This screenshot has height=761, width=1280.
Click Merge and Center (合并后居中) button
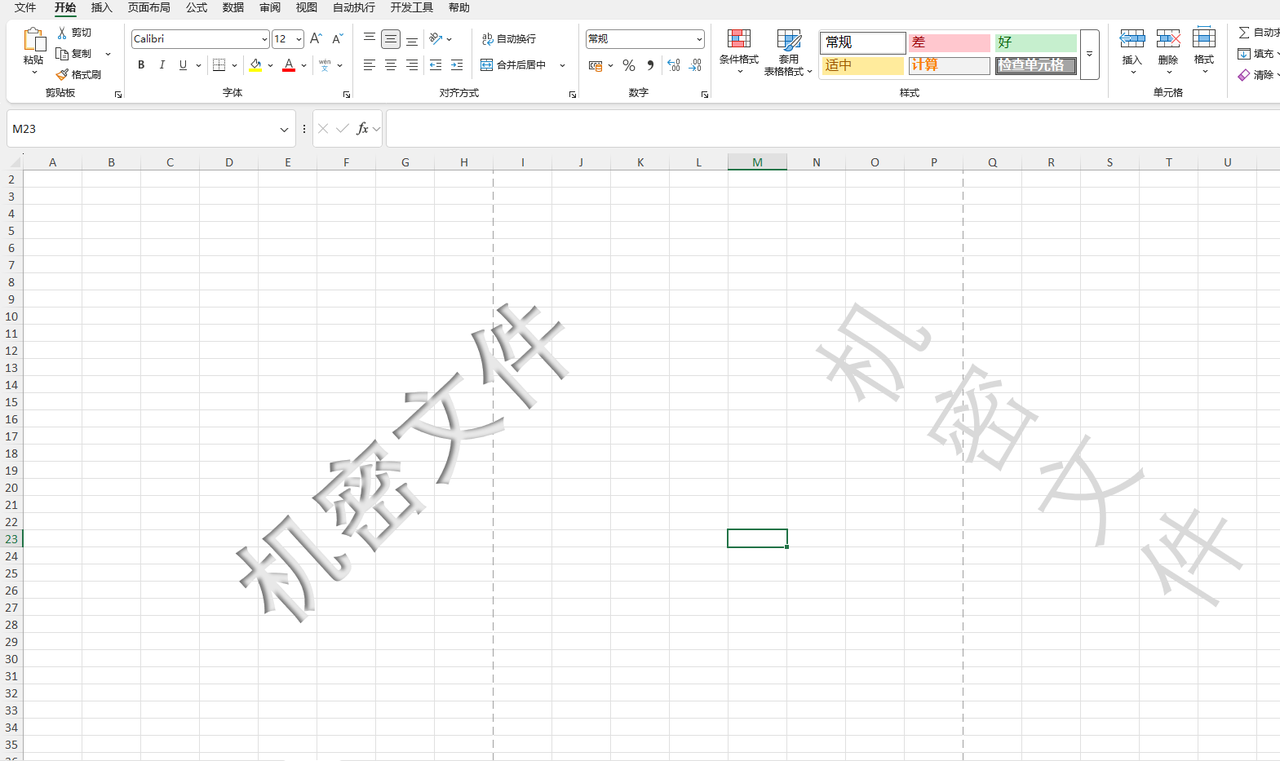click(x=515, y=65)
